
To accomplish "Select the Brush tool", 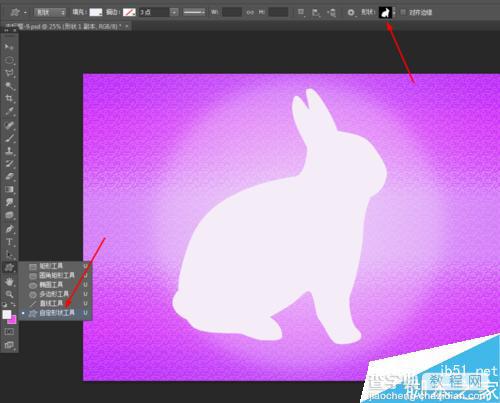I will pos(9,138).
